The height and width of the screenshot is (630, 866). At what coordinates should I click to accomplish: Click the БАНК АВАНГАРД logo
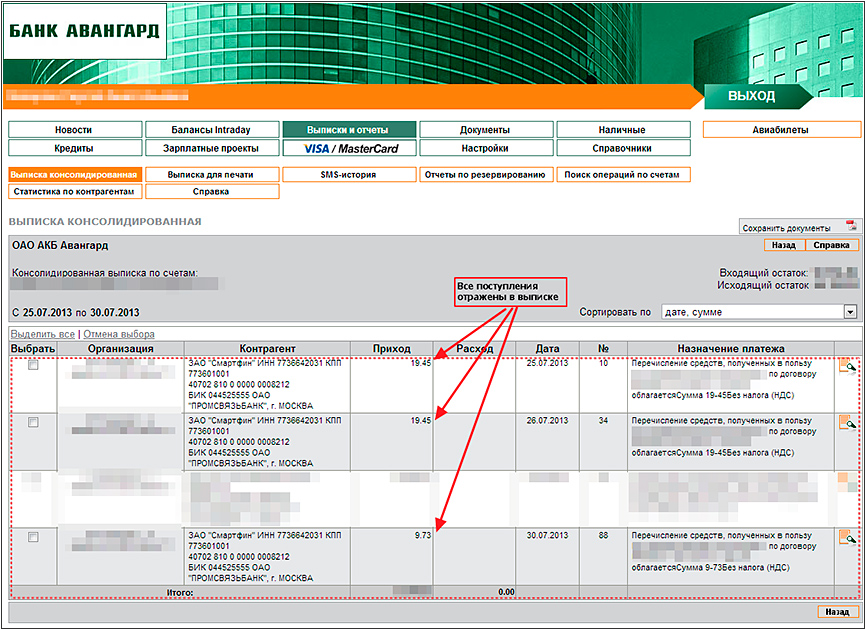(85, 31)
